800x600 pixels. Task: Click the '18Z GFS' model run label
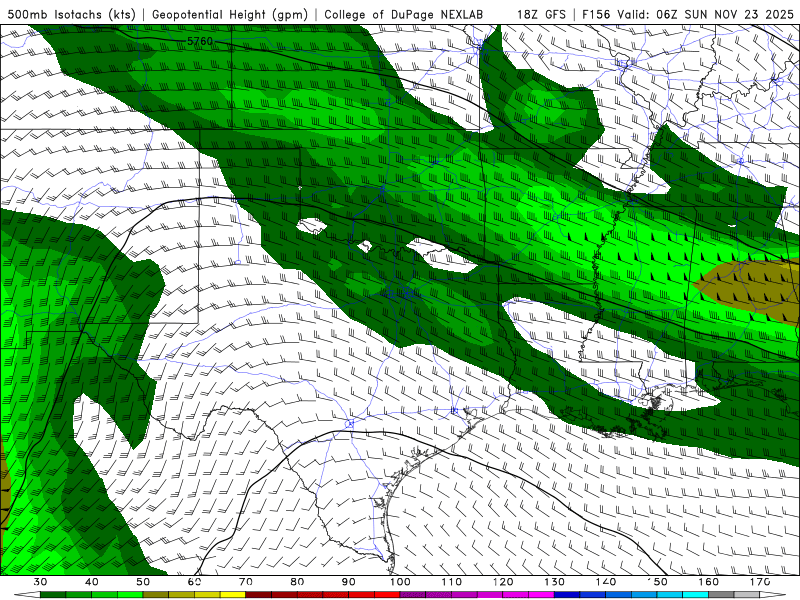point(541,14)
